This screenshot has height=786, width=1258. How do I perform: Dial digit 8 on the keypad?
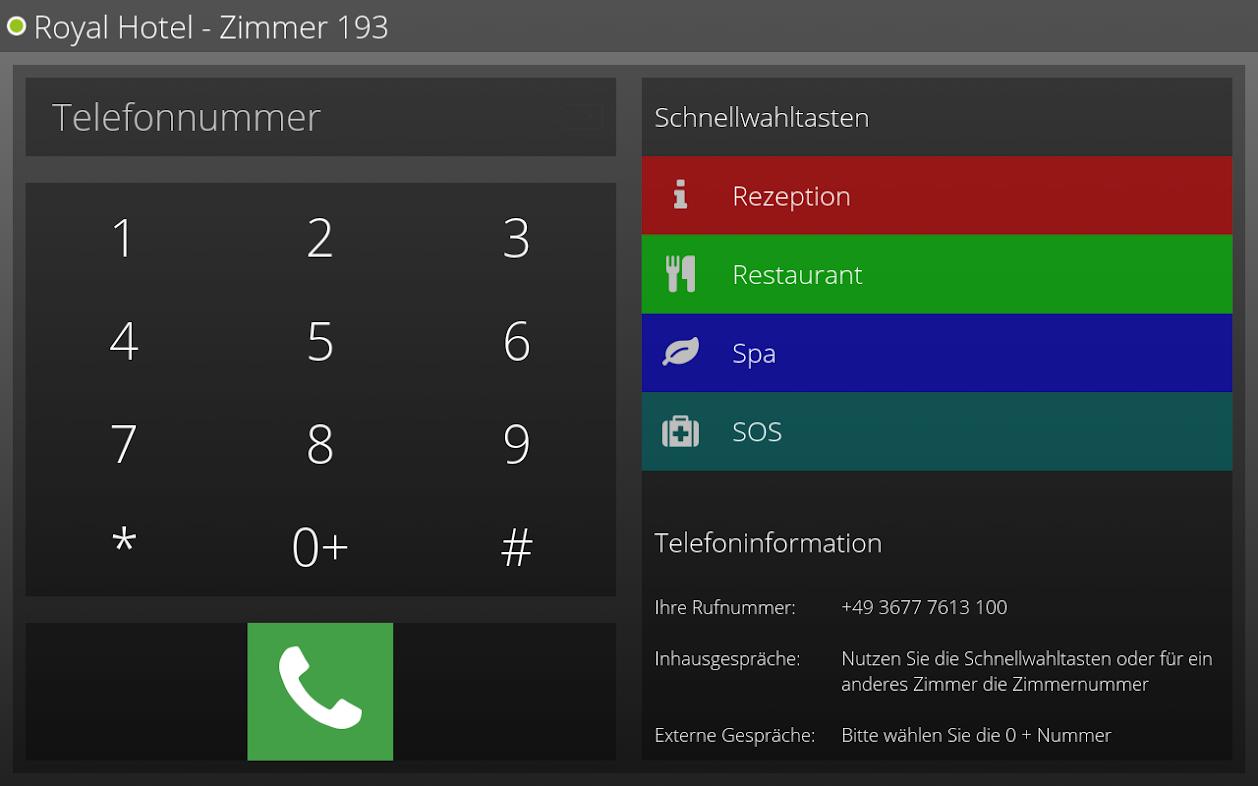point(320,444)
